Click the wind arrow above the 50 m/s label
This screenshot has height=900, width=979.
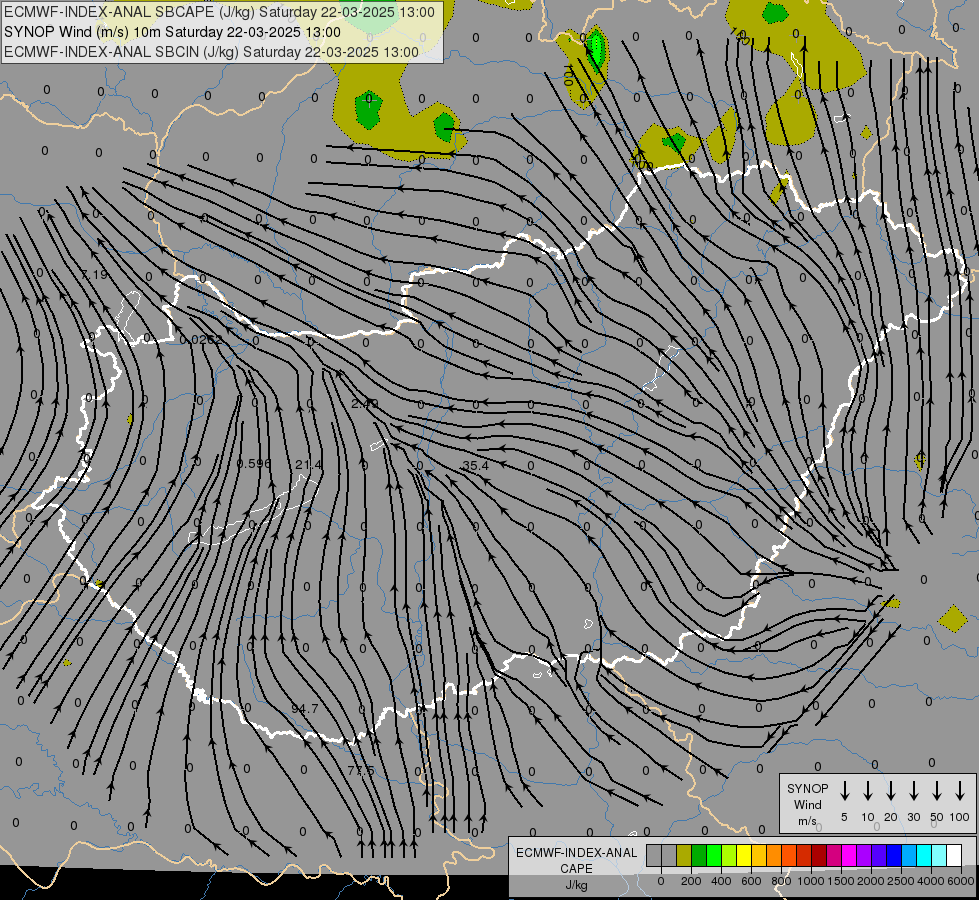coord(937,791)
